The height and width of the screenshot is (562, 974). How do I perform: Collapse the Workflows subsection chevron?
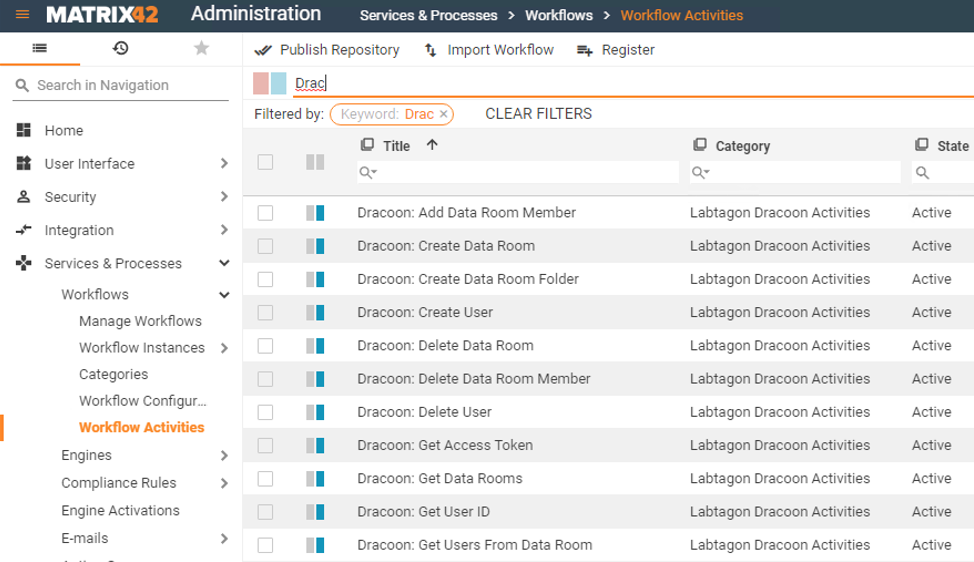click(x=224, y=295)
